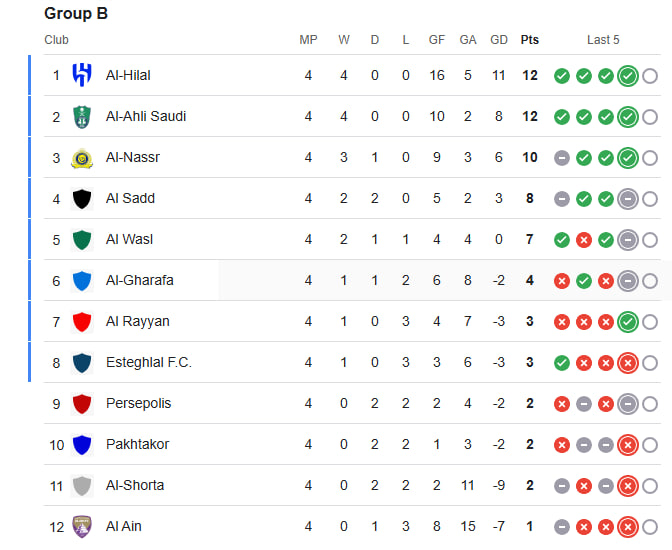Viewport: 672px width, 550px height.
Task: Click the Al-Nassr yellow crest
Action: point(82,158)
